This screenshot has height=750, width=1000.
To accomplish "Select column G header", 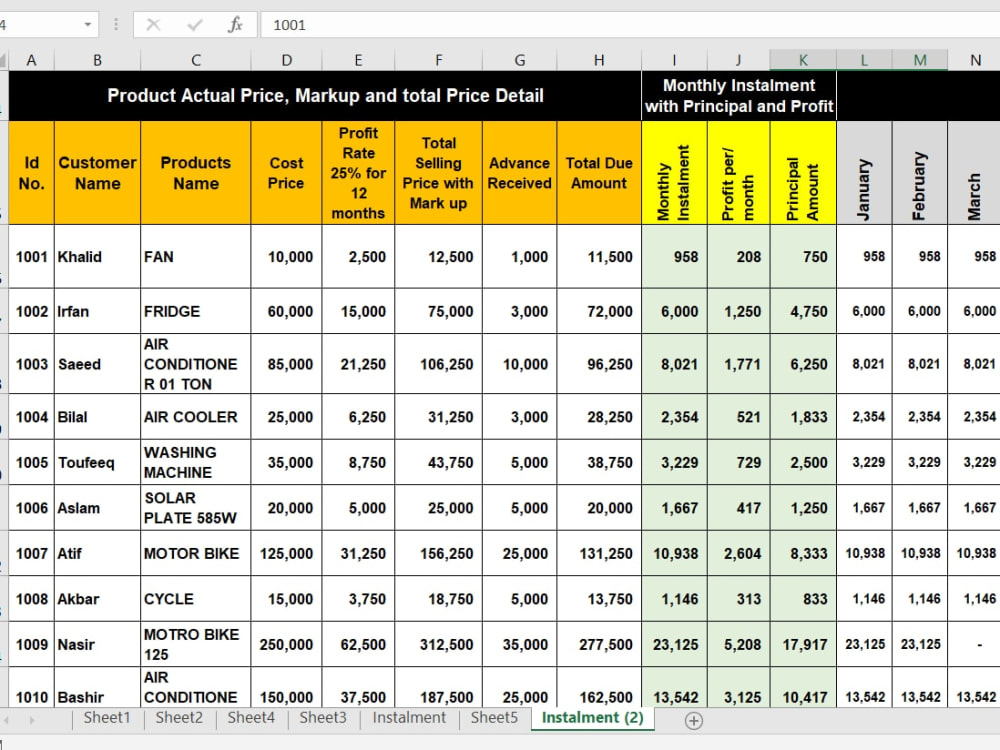I will pyautogui.click(x=520, y=61).
